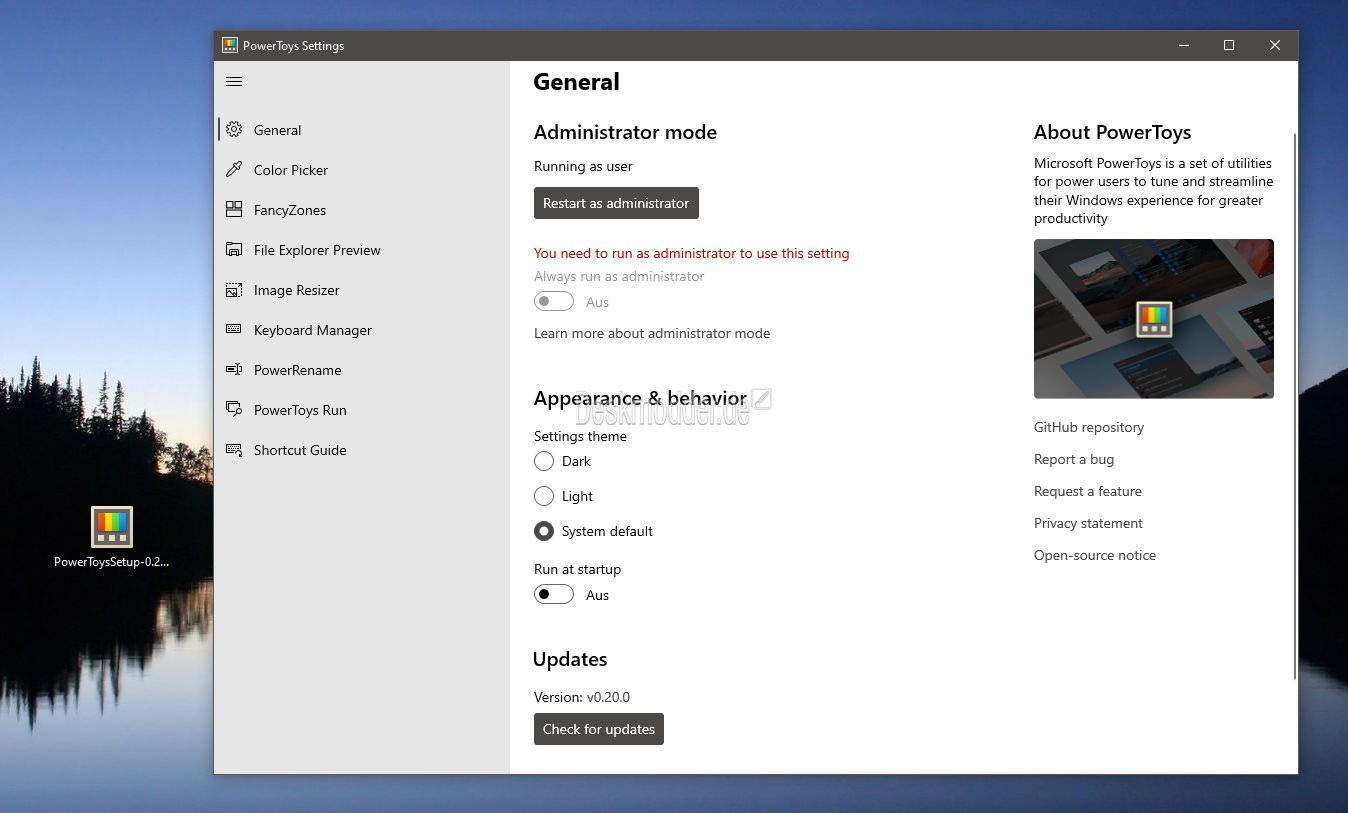Viewport: 1348px width, 813px height.
Task: Open PowerRename settings page
Action: (362, 370)
